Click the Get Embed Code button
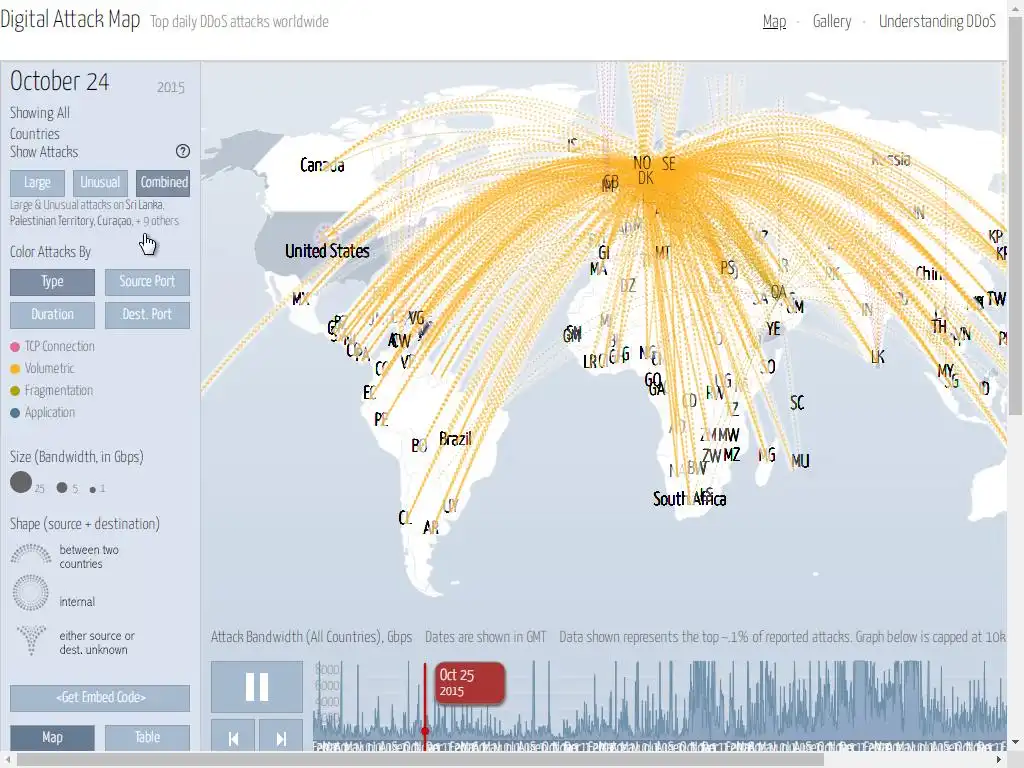The image size is (1024, 768). (x=100, y=698)
